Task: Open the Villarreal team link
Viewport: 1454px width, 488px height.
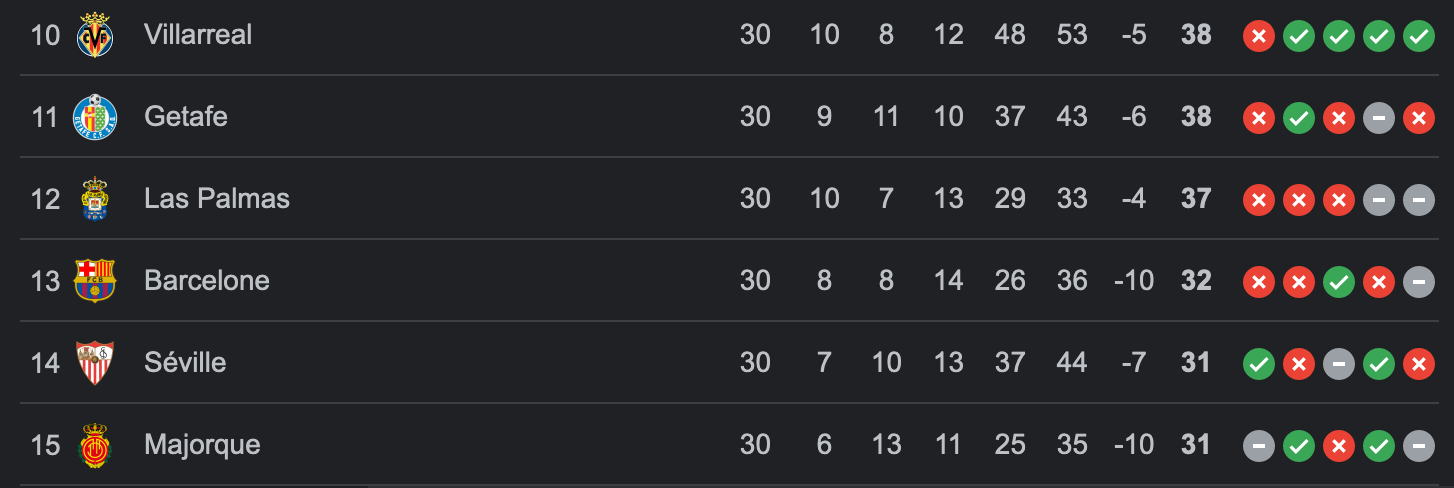Action: pyautogui.click(x=198, y=35)
